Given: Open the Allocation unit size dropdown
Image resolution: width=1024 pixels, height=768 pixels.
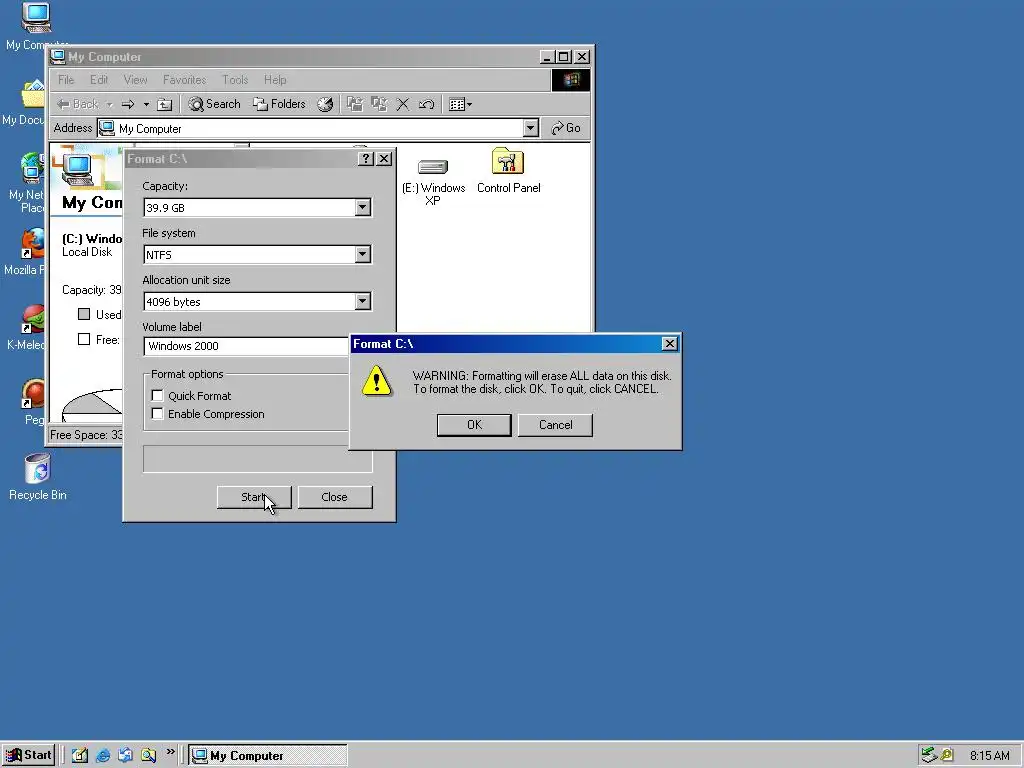Looking at the screenshot, I should [362, 302].
